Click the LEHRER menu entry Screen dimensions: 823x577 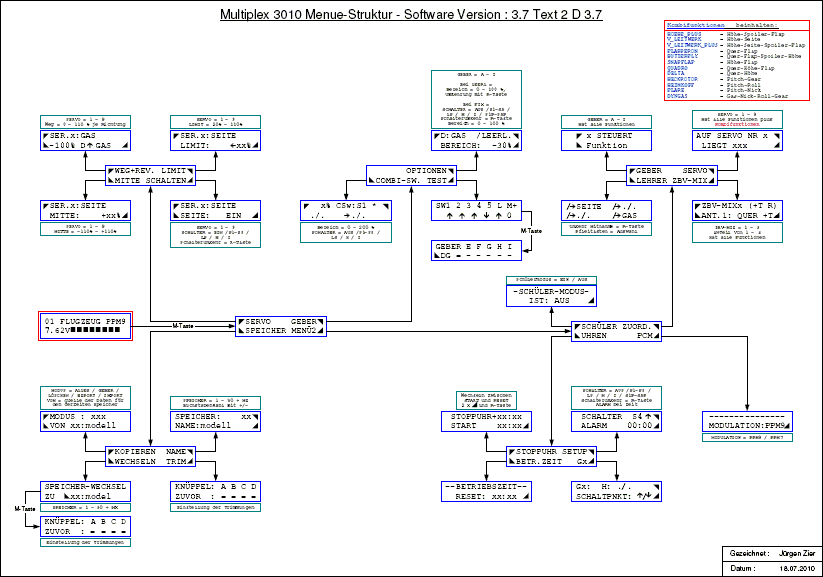click(651, 181)
